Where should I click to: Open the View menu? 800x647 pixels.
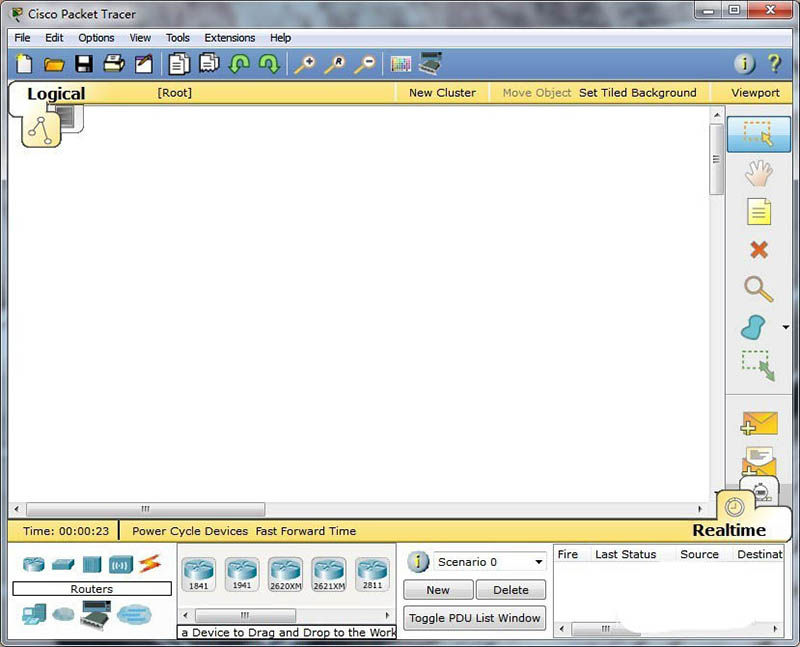point(140,38)
